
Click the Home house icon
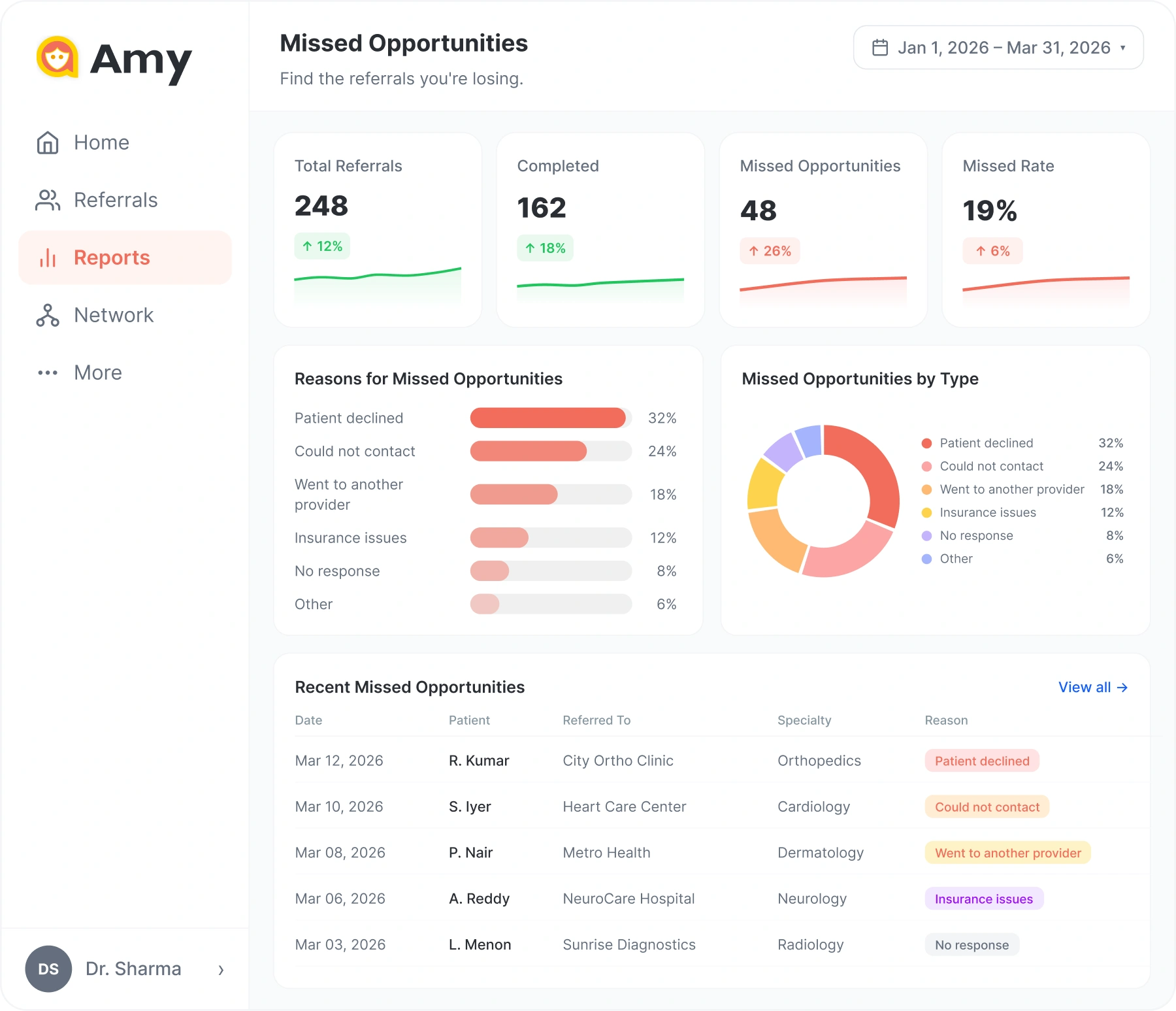point(48,142)
